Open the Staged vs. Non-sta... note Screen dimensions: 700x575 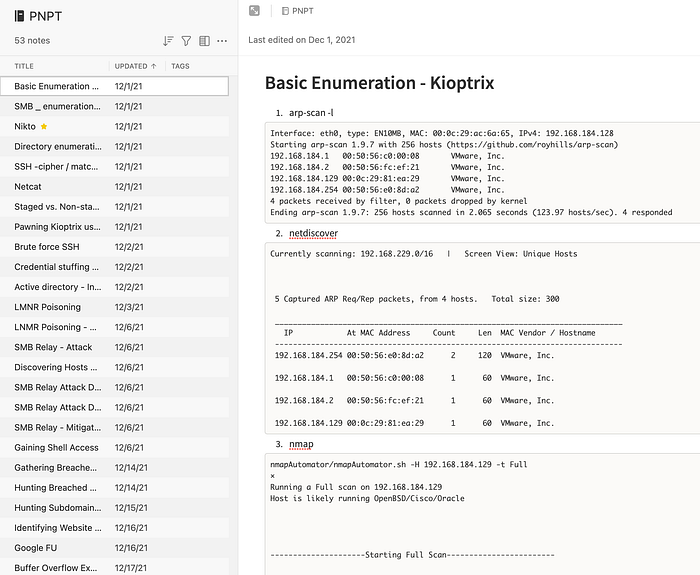pyautogui.click(x=114, y=207)
